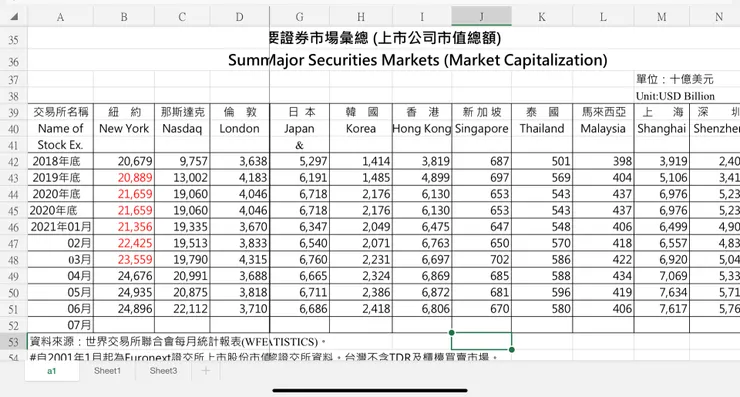Image resolution: width=740 pixels, height=397 pixels.
Task: Select the Thailand header cell
Action: [542, 128]
